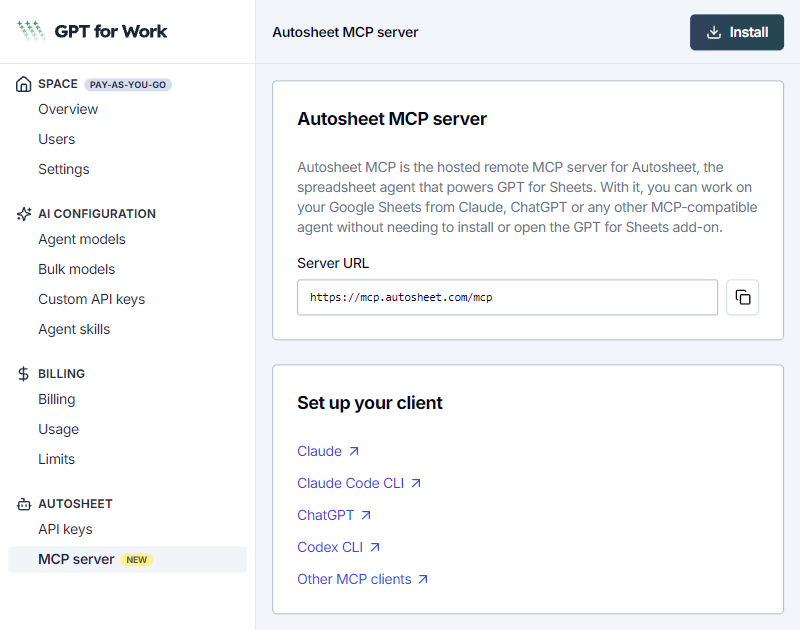Open the Users page
The height and width of the screenshot is (630, 800).
(57, 139)
